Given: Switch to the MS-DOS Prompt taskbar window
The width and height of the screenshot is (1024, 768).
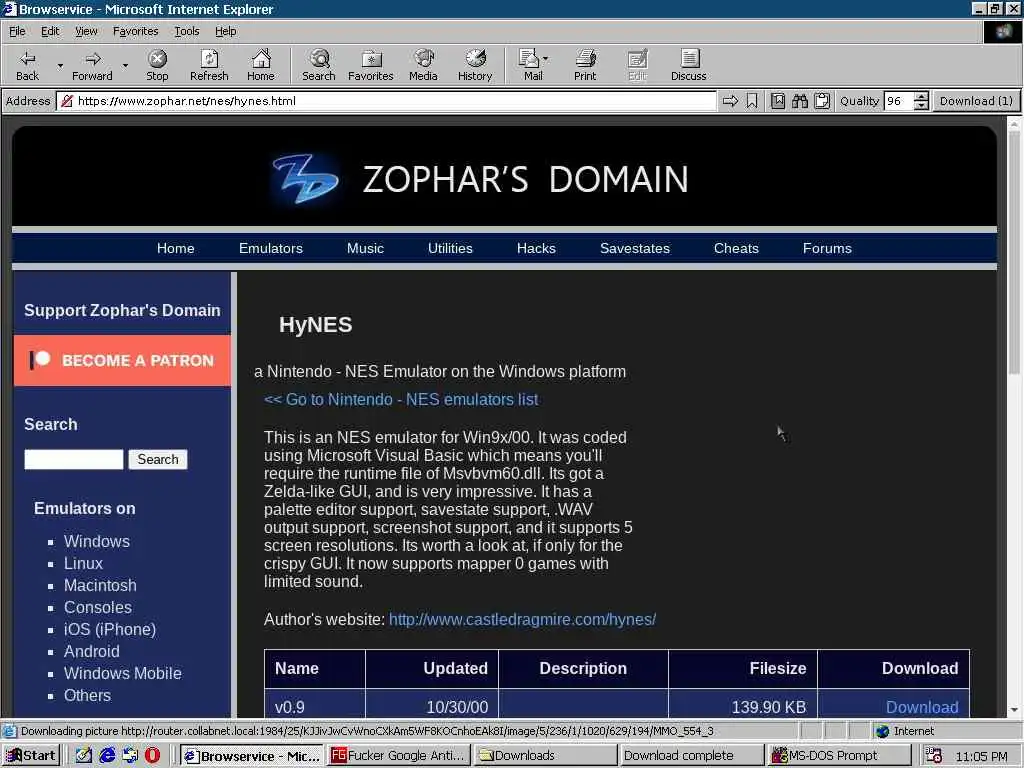Looking at the screenshot, I should pyautogui.click(x=839, y=756).
